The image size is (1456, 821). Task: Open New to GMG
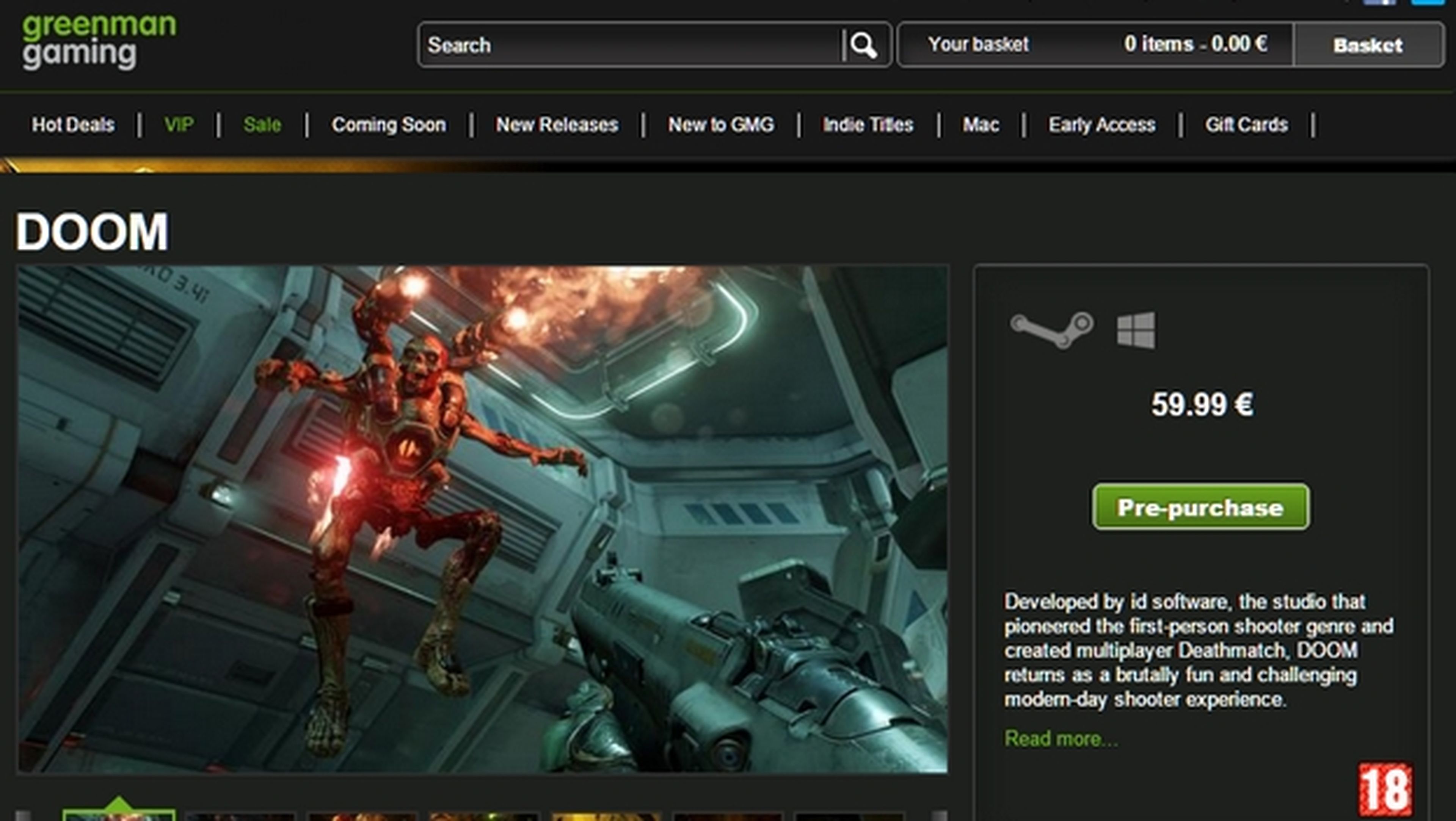(721, 124)
